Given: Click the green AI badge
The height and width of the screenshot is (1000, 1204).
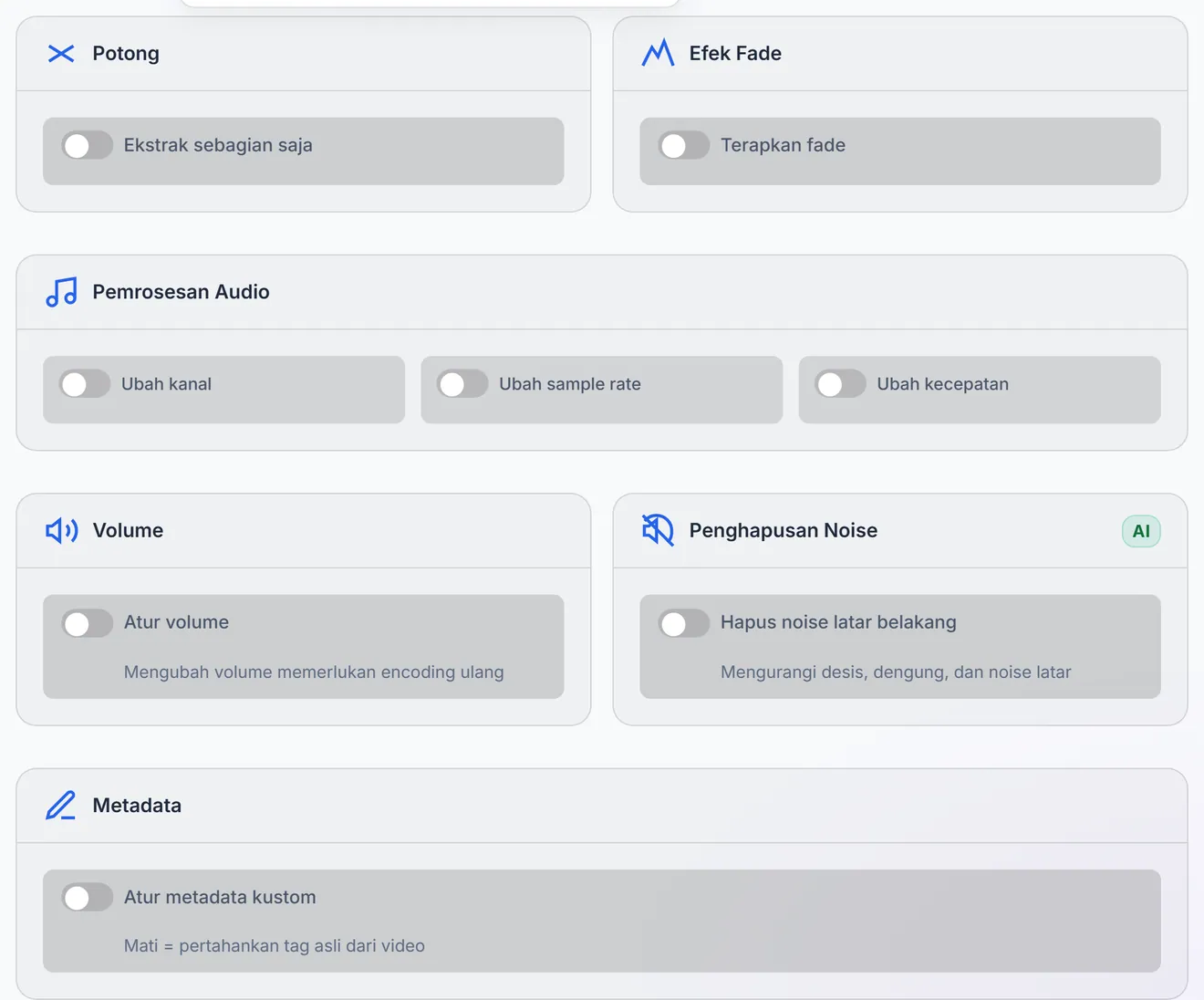Looking at the screenshot, I should (1141, 531).
